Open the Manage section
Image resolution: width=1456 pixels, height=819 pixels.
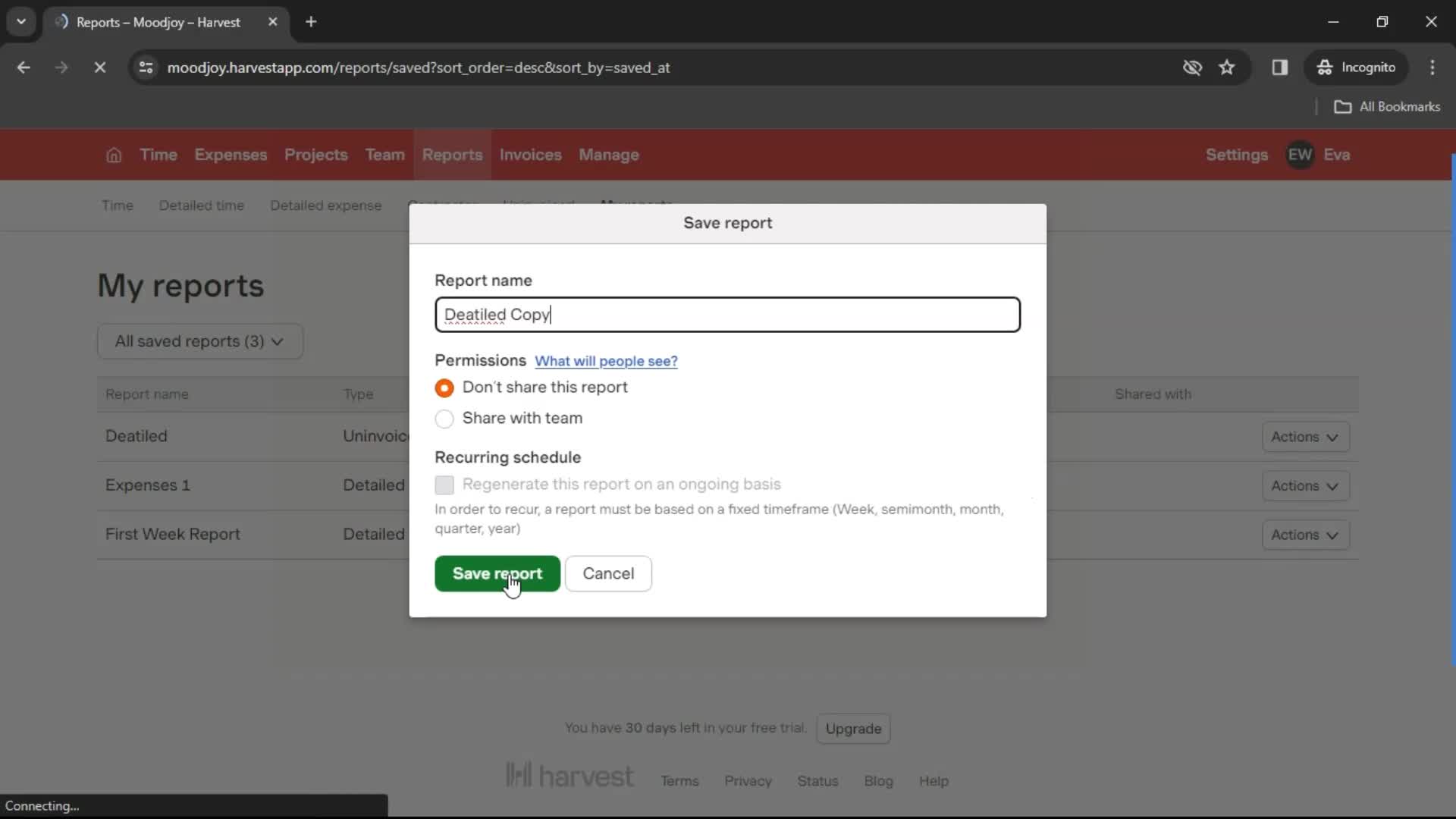609,154
